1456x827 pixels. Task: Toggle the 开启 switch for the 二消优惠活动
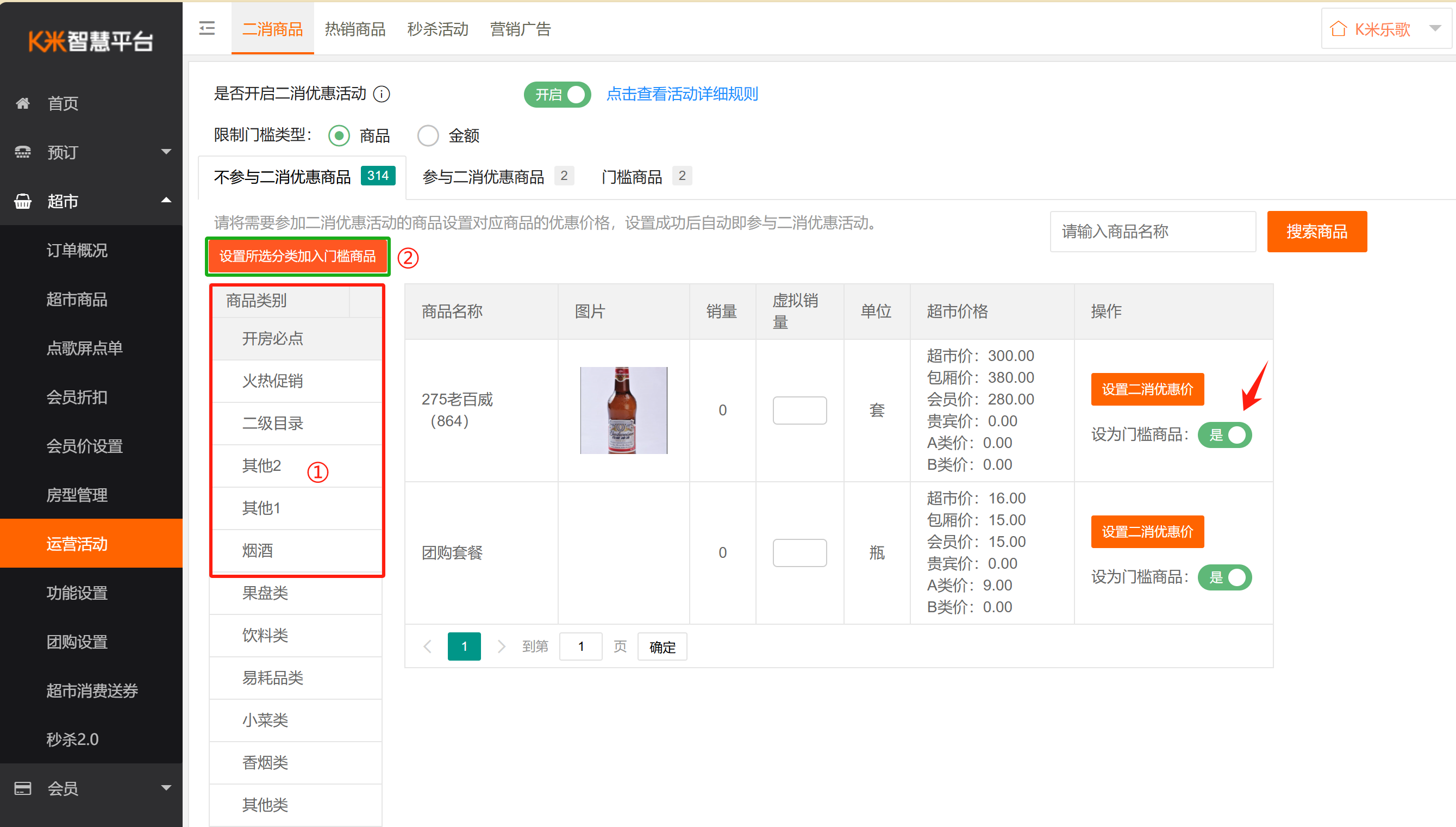click(557, 94)
